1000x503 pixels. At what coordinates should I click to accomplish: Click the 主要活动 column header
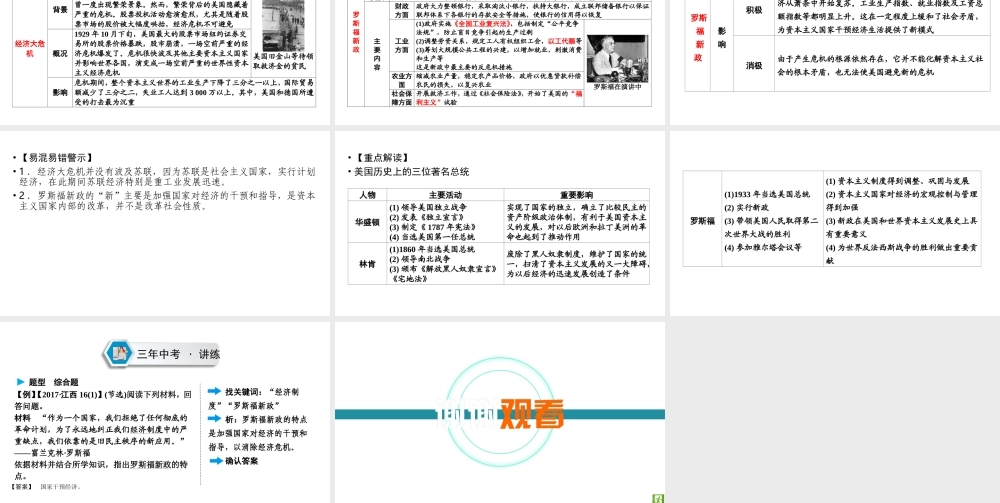click(445, 194)
